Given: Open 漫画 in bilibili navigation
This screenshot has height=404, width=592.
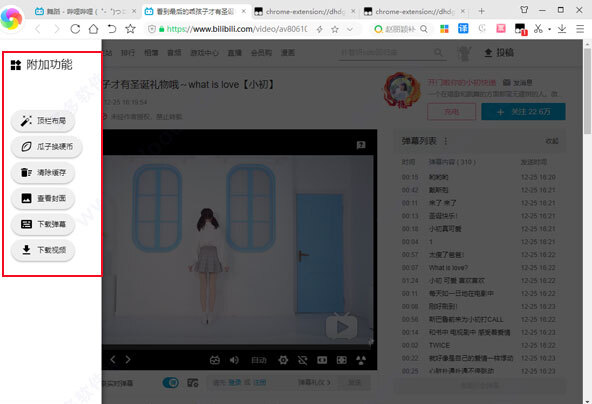Looking at the screenshot, I should click(288, 53).
